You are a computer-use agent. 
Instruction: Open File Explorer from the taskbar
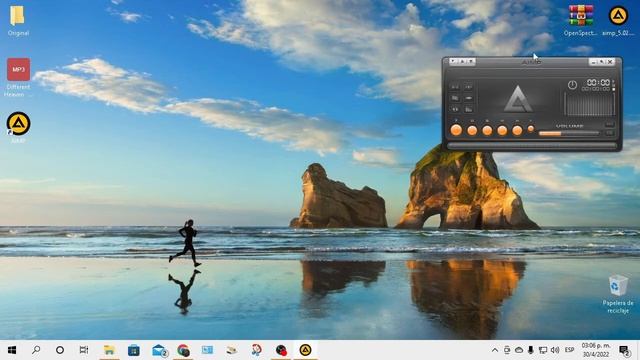(x=109, y=350)
